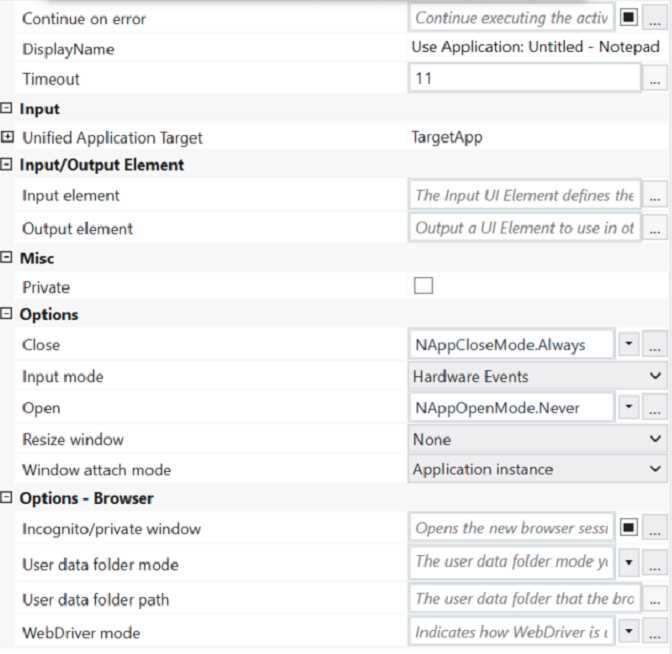Open the Close mode dropdown arrow
The height and width of the screenshot is (654, 672).
coord(629,345)
